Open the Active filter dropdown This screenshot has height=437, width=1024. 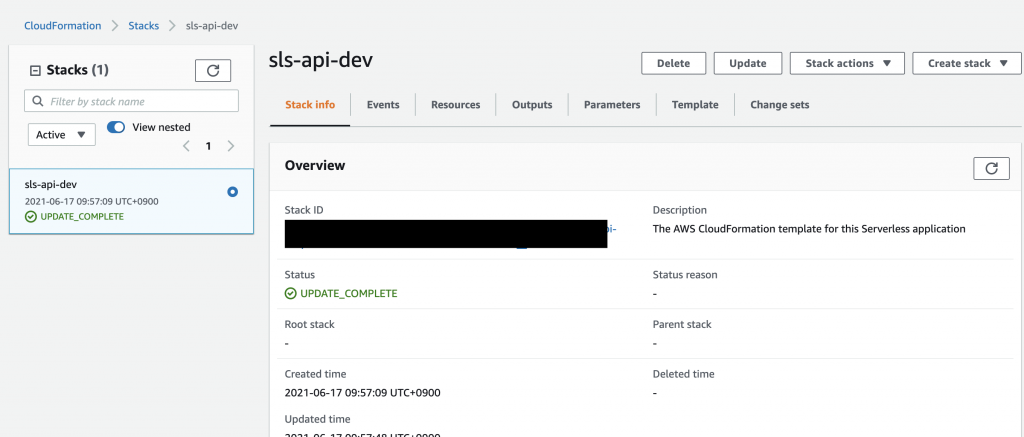(62, 135)
